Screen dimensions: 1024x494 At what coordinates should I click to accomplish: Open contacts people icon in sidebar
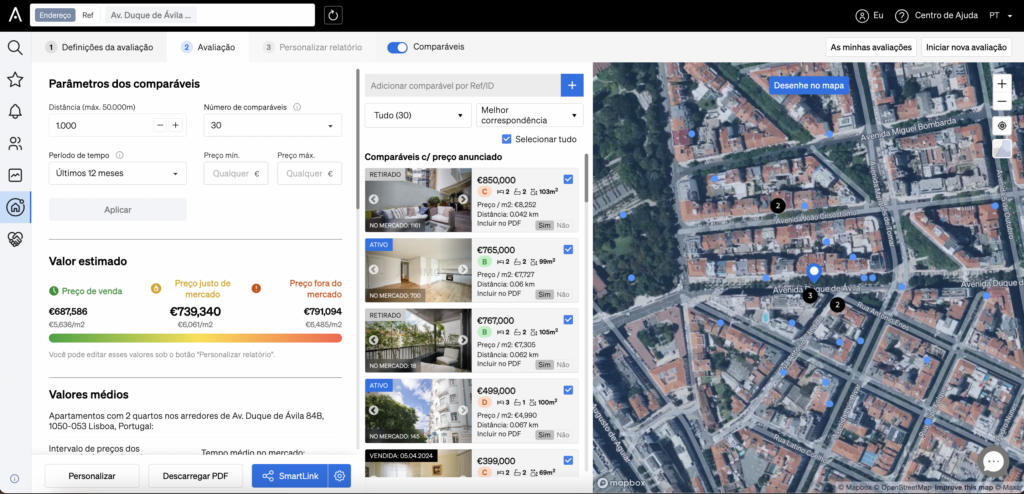point(15,144)
